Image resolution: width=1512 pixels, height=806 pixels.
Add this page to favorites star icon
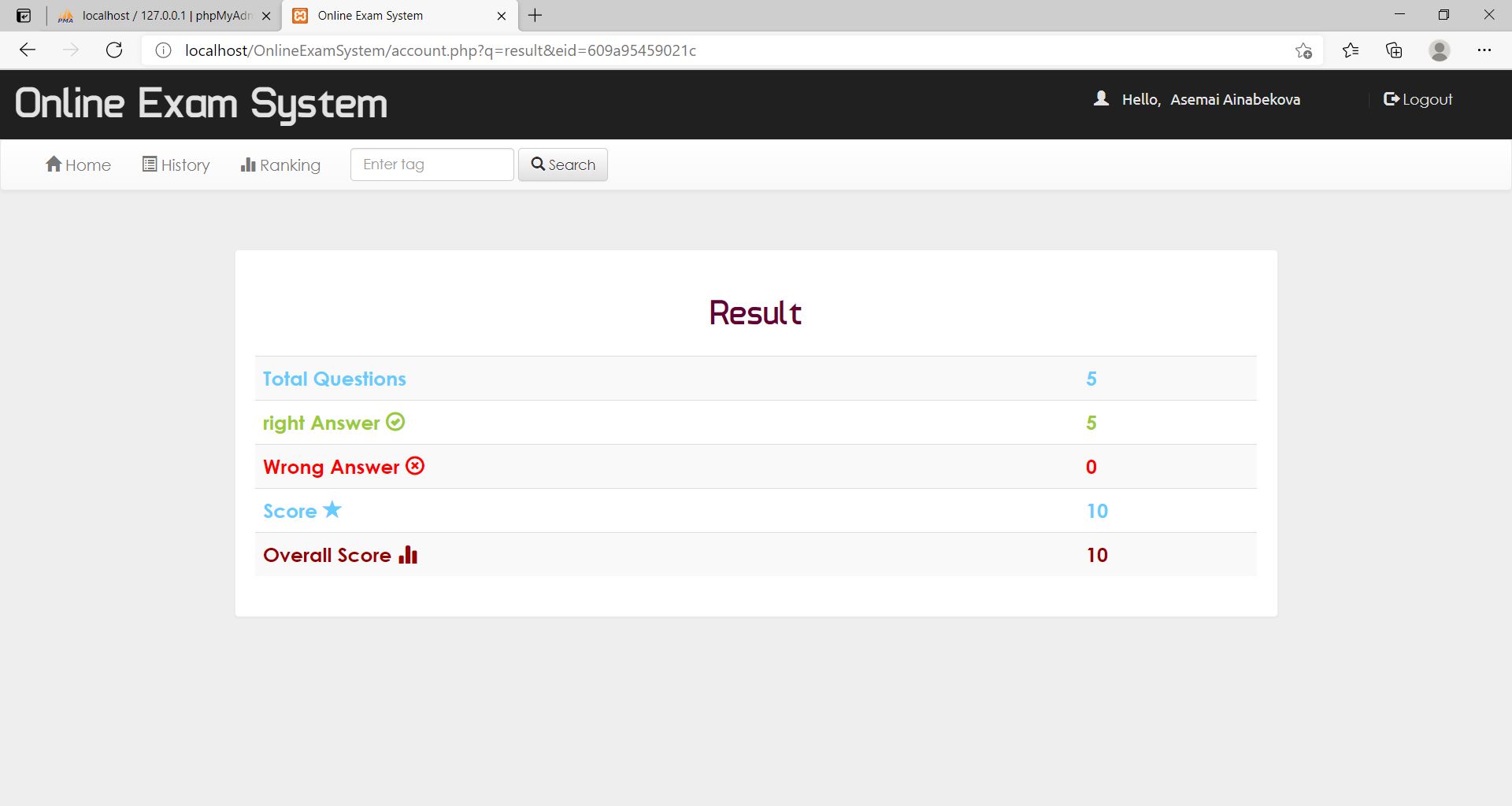[1303, 50]
